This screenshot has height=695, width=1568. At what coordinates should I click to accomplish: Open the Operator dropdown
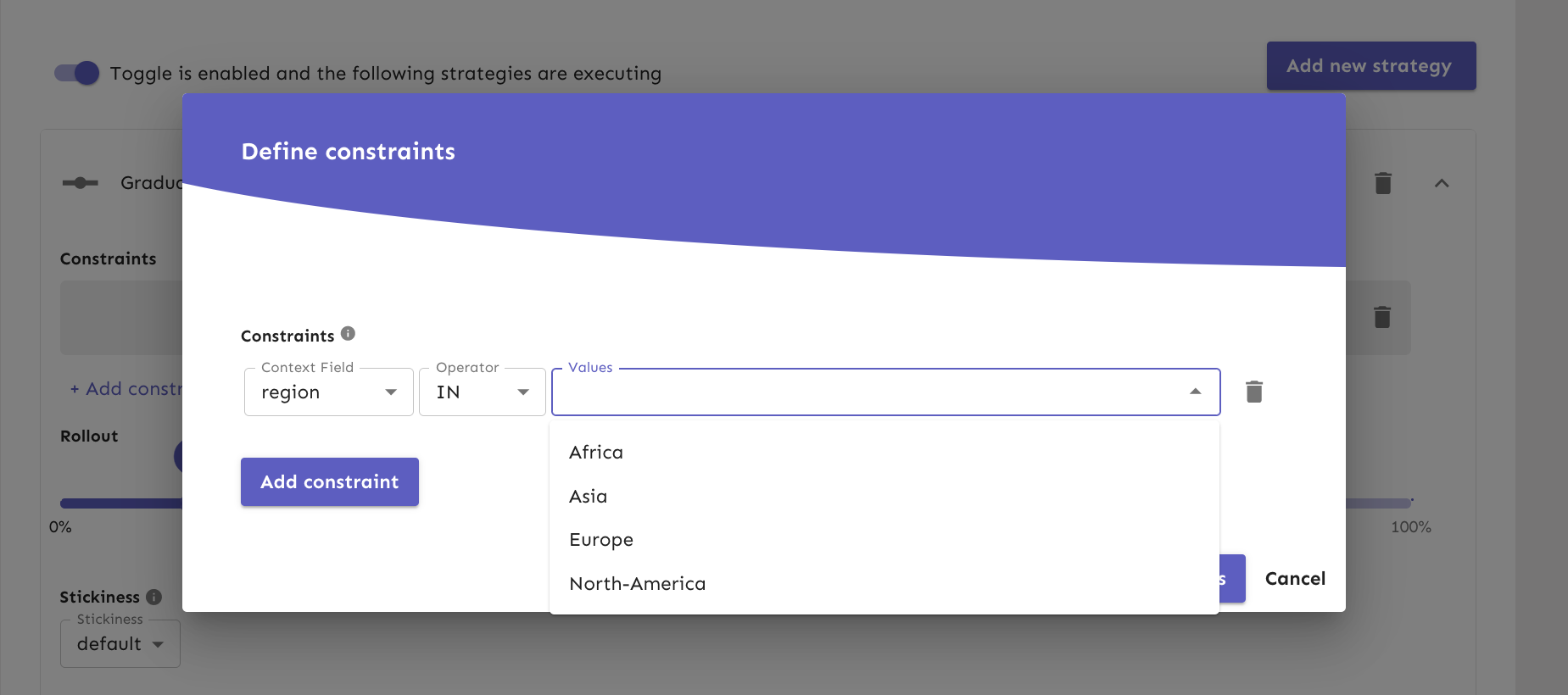click(482, 392)
